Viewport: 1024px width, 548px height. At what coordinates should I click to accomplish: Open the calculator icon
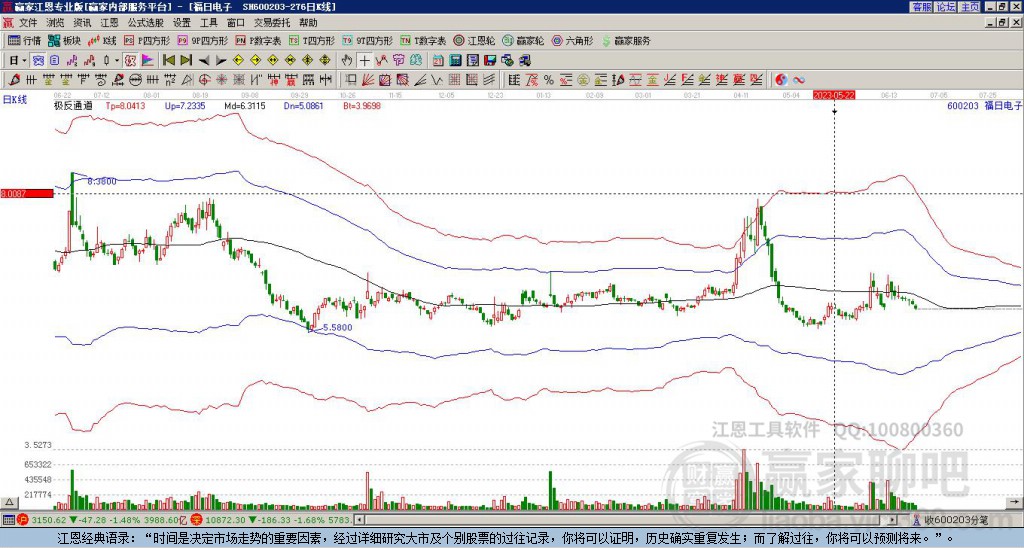[x=455, y=60]
